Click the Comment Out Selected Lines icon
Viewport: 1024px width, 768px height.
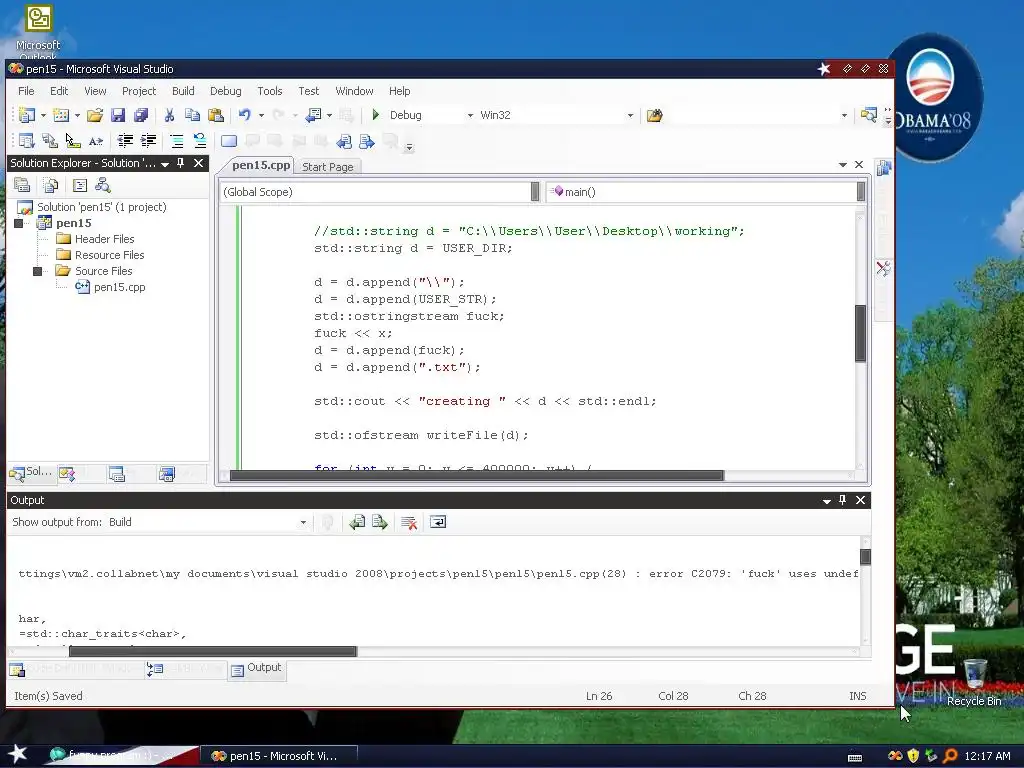pos(176,140)
